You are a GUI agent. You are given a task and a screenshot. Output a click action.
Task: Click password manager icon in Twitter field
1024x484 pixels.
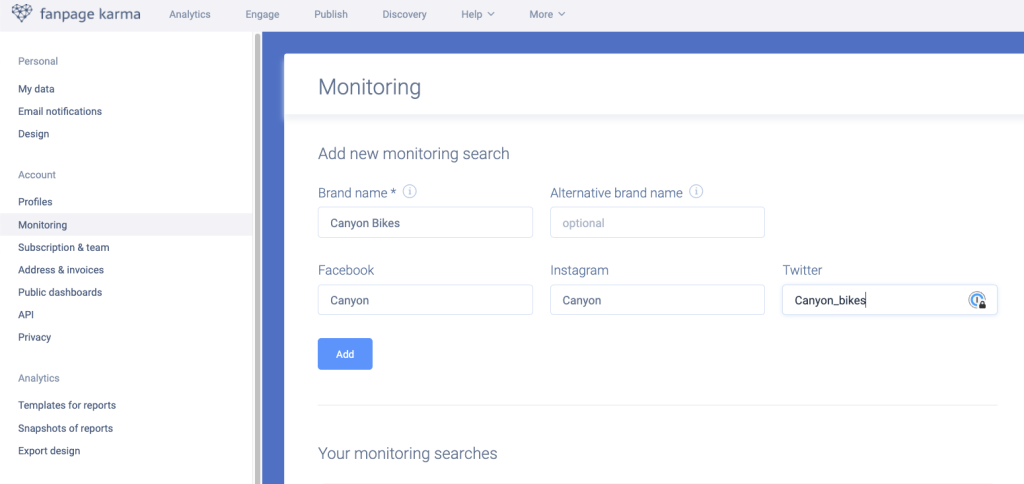tap(977, 300)
